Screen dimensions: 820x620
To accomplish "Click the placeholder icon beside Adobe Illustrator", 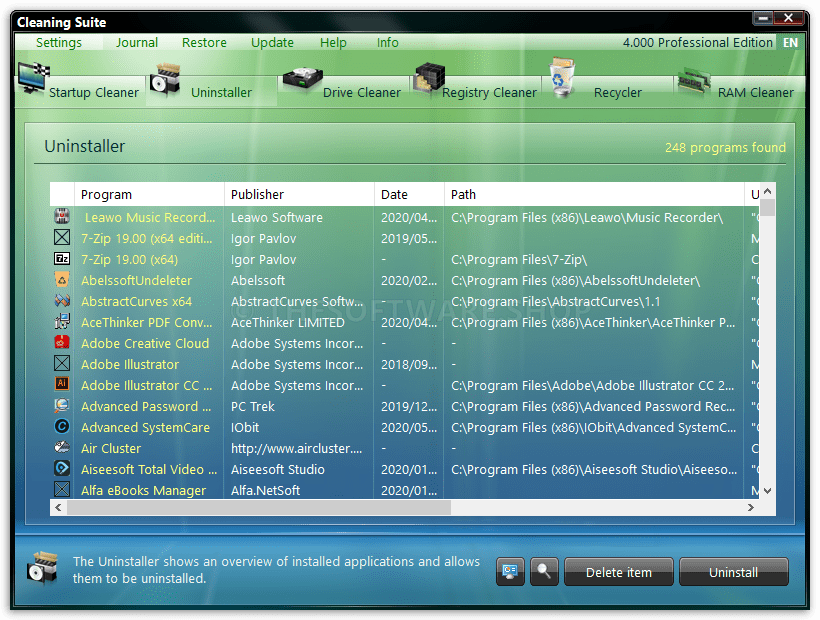I will point(62,363).
